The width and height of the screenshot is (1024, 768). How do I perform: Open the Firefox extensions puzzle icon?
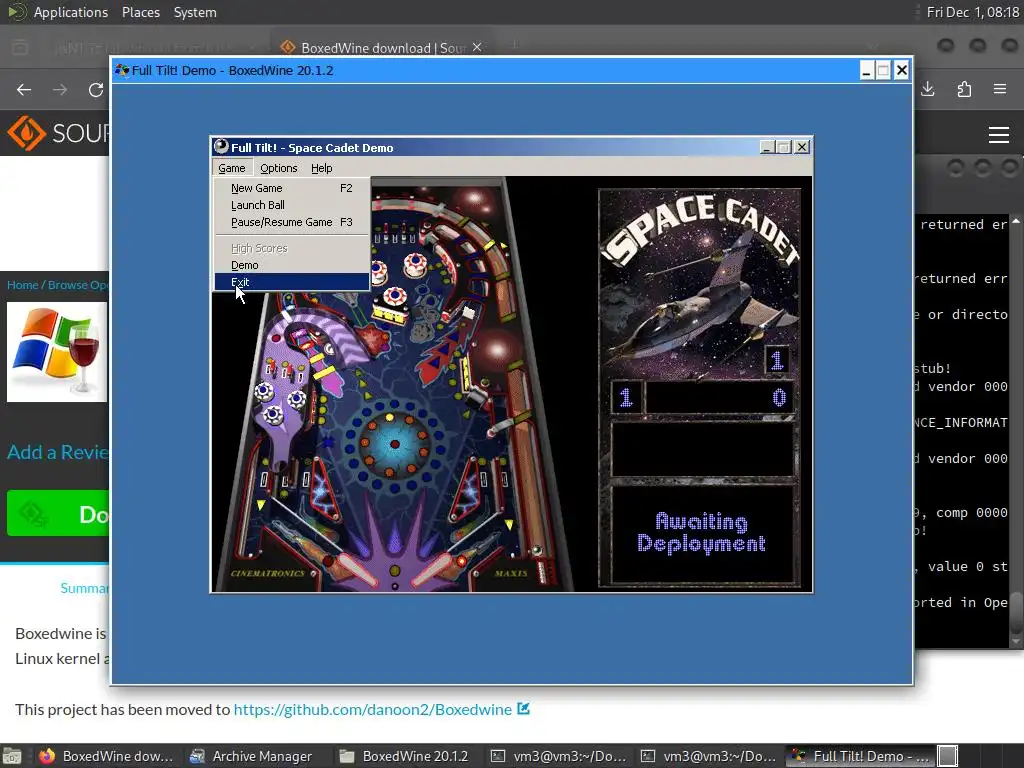click(x=964, y=89)
